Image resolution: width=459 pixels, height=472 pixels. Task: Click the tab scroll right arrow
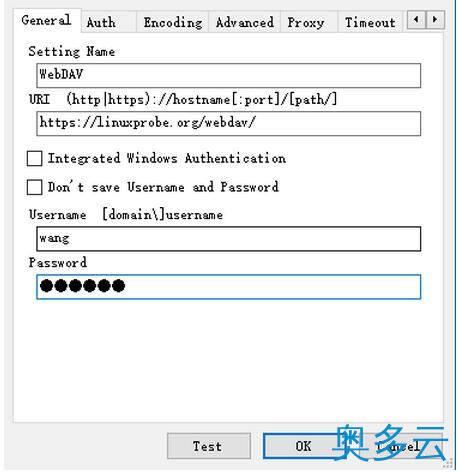coord(435,20)
